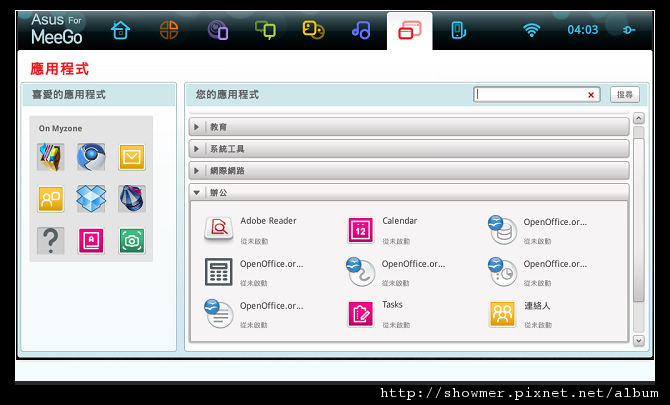Viewport: 670px width, 405px height.
Task: Click the power plug icon in top bar
Action: (629, 30)
